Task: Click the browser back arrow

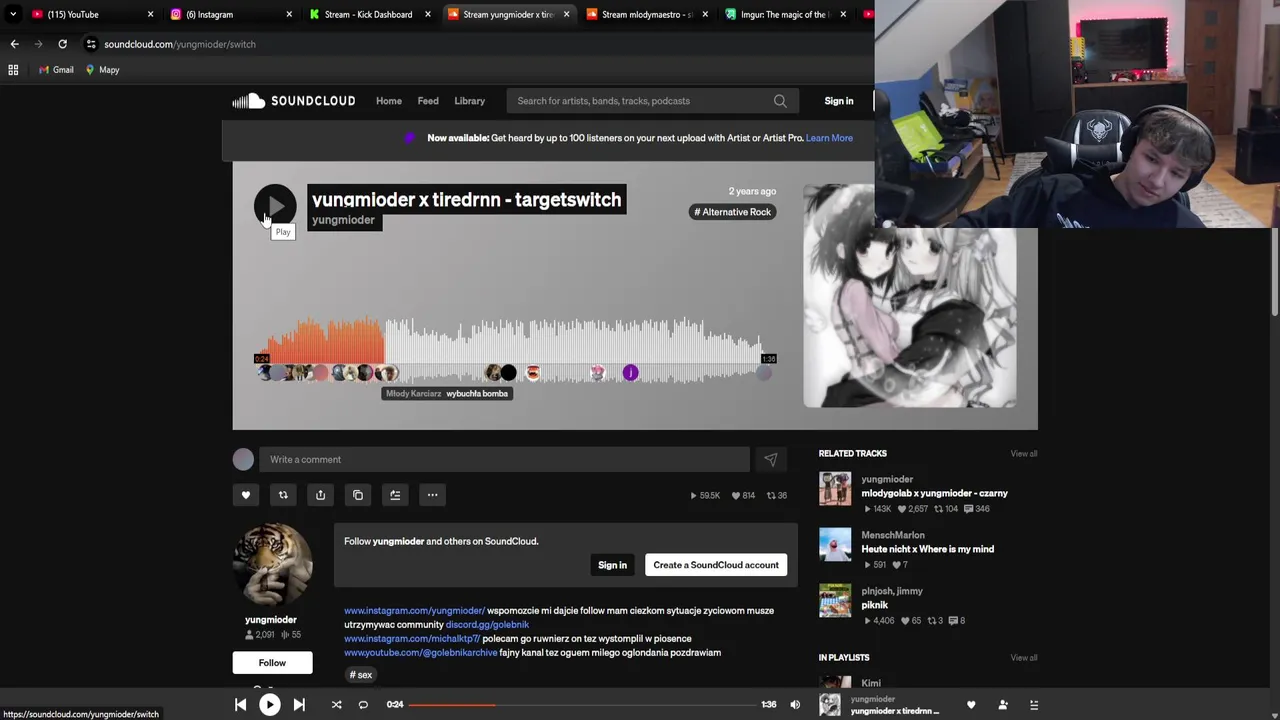Action: click(14, 44)
